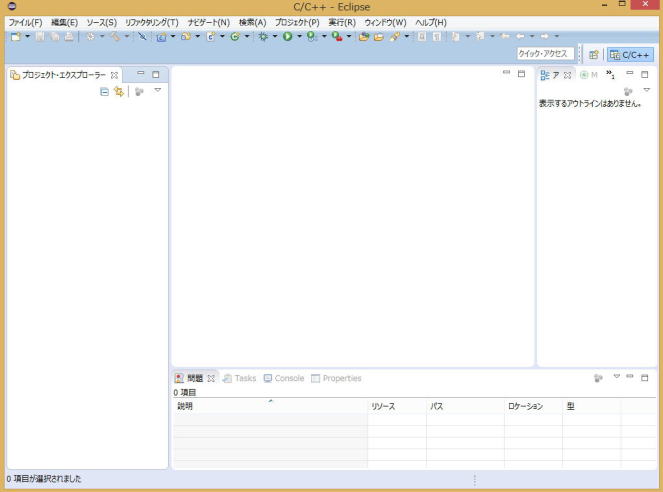This screenshot has width=663, height=492.
Task: Click the External Tools run icon
Action: 337,37
